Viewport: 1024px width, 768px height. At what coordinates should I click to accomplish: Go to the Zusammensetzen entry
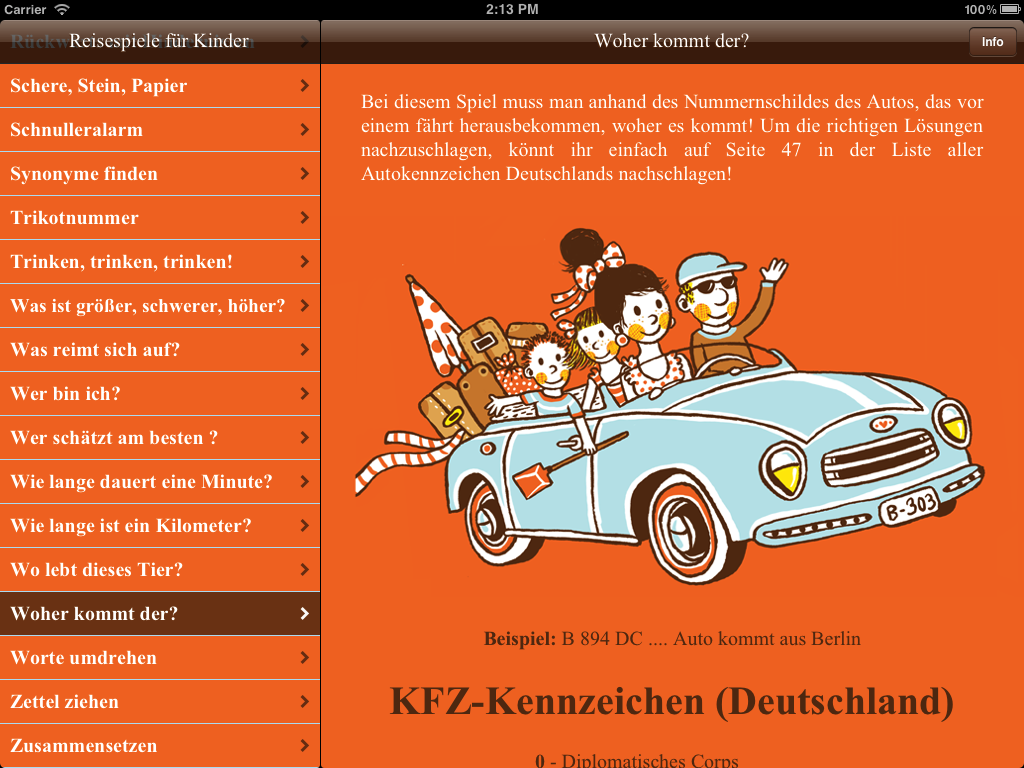click(84, 746)
